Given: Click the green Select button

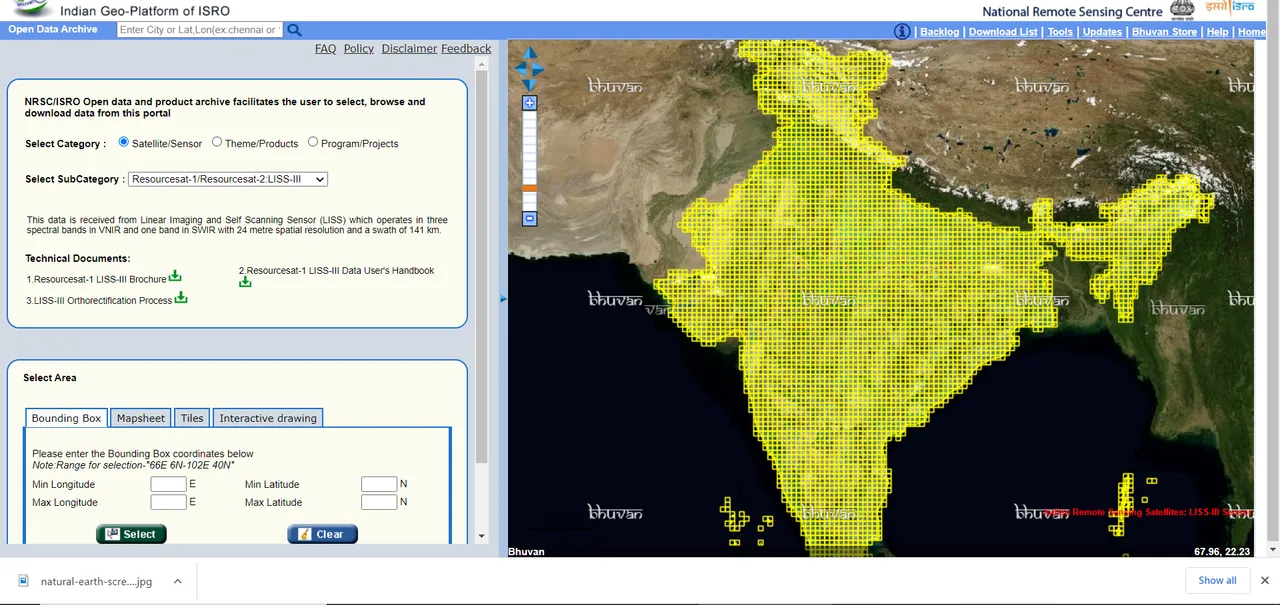Looking at the screenshot, I should click(131, 534).
